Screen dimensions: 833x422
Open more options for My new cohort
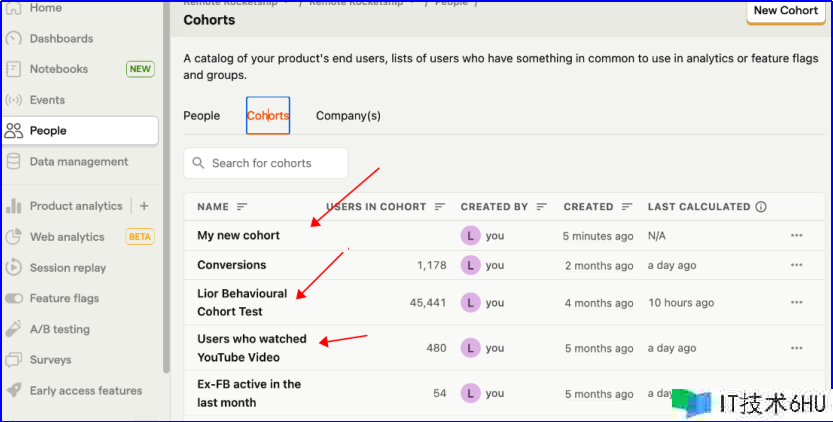[x=796, y=236]
